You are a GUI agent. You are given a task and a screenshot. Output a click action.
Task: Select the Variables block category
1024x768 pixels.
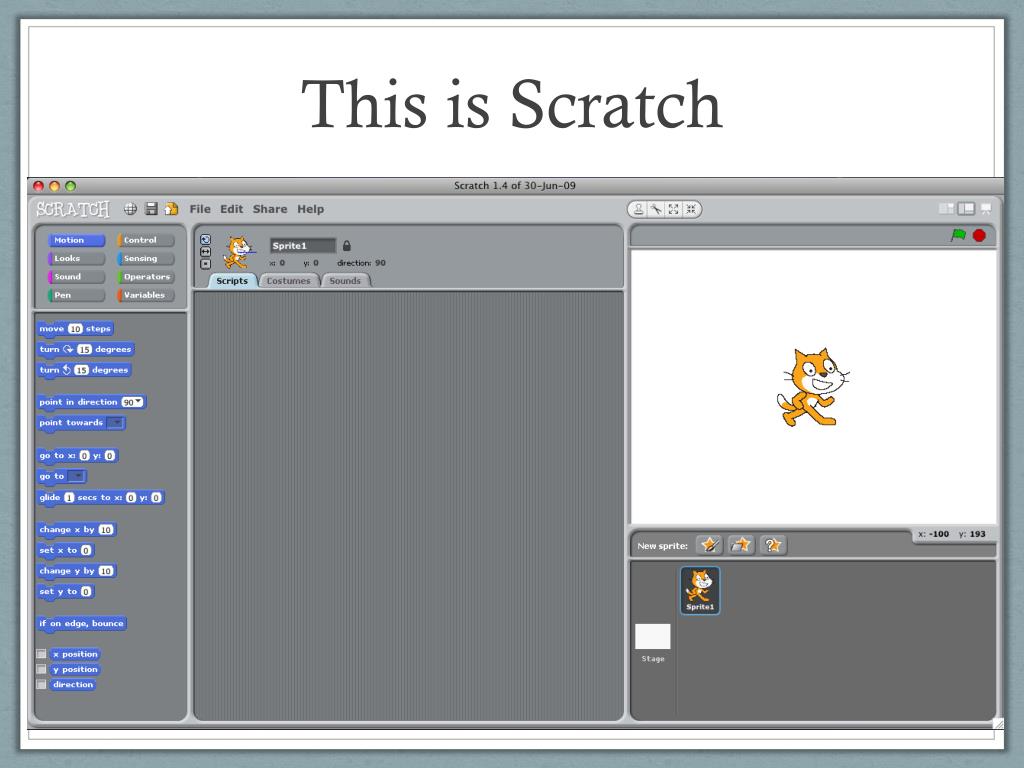(x=146, y=295)
